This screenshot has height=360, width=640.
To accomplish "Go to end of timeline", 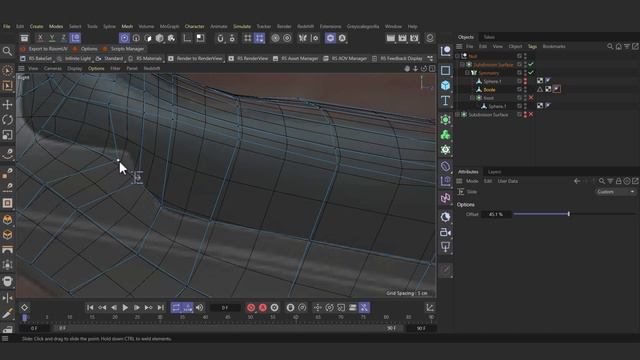I will (160, 307).
